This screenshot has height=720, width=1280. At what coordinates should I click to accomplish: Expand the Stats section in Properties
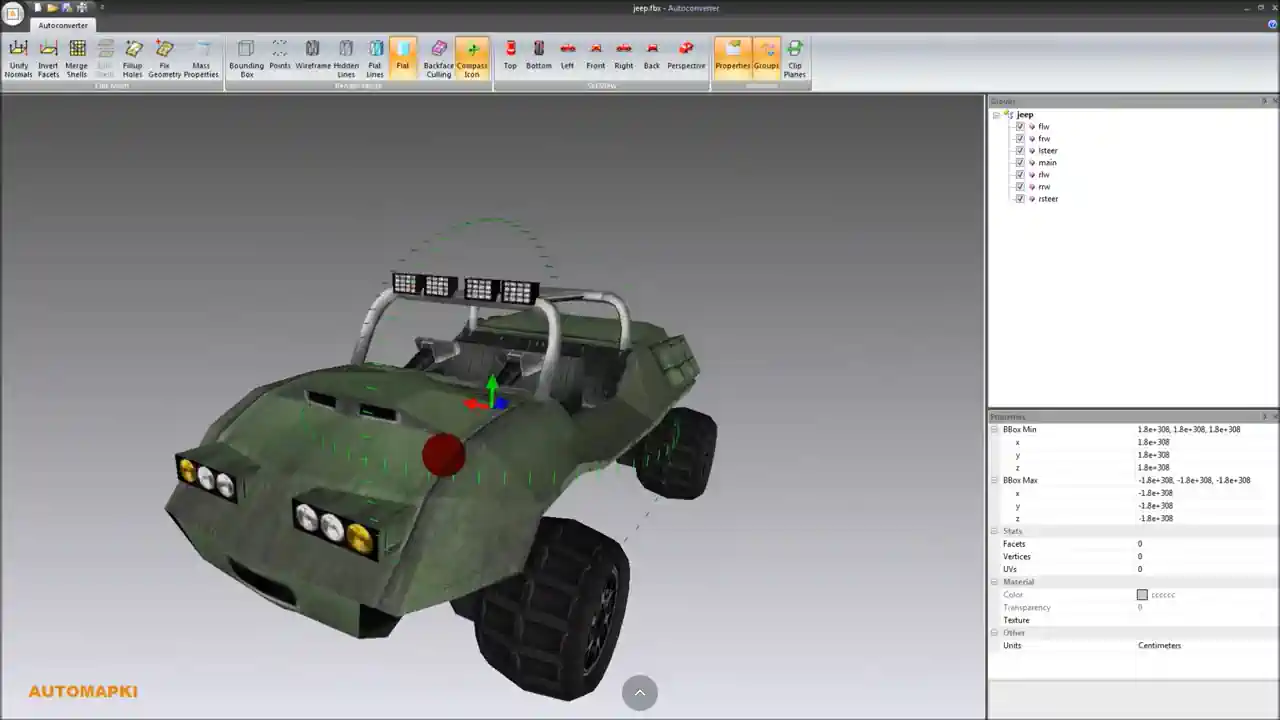click(994, 531)
